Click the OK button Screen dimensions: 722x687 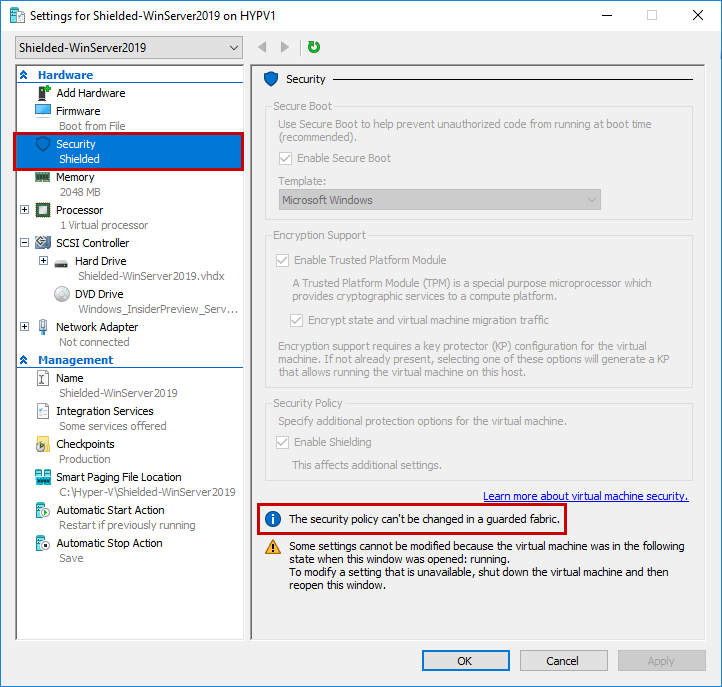click(x=466, y=661)
